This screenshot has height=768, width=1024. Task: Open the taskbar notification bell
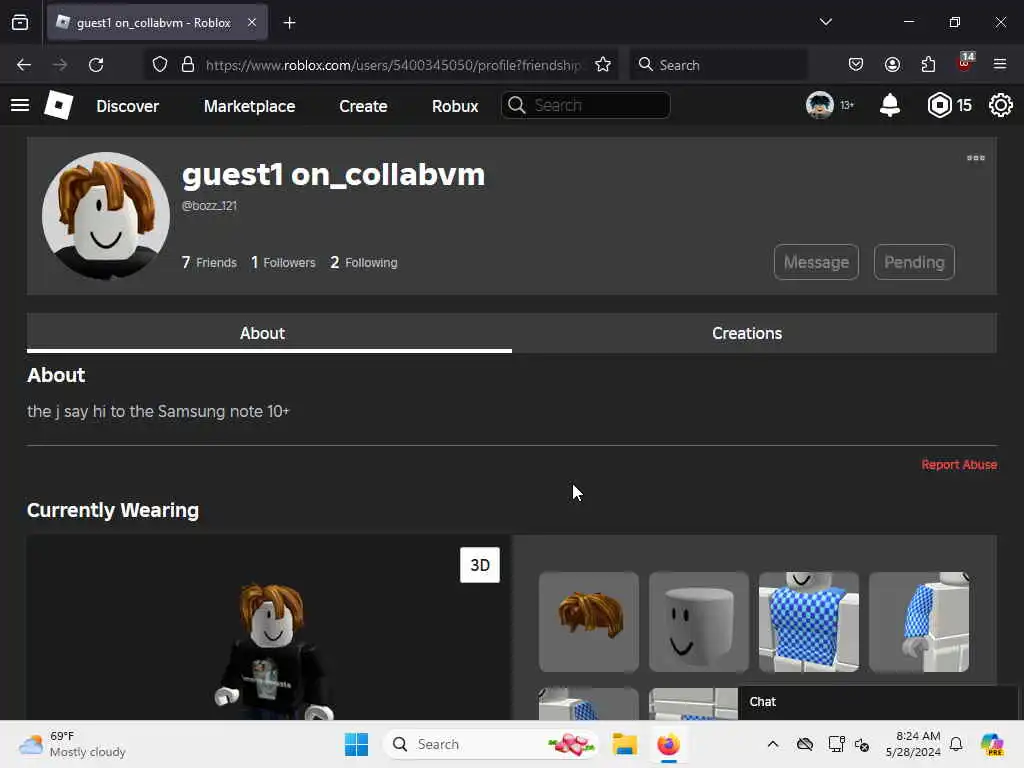[x=956, y=744]
